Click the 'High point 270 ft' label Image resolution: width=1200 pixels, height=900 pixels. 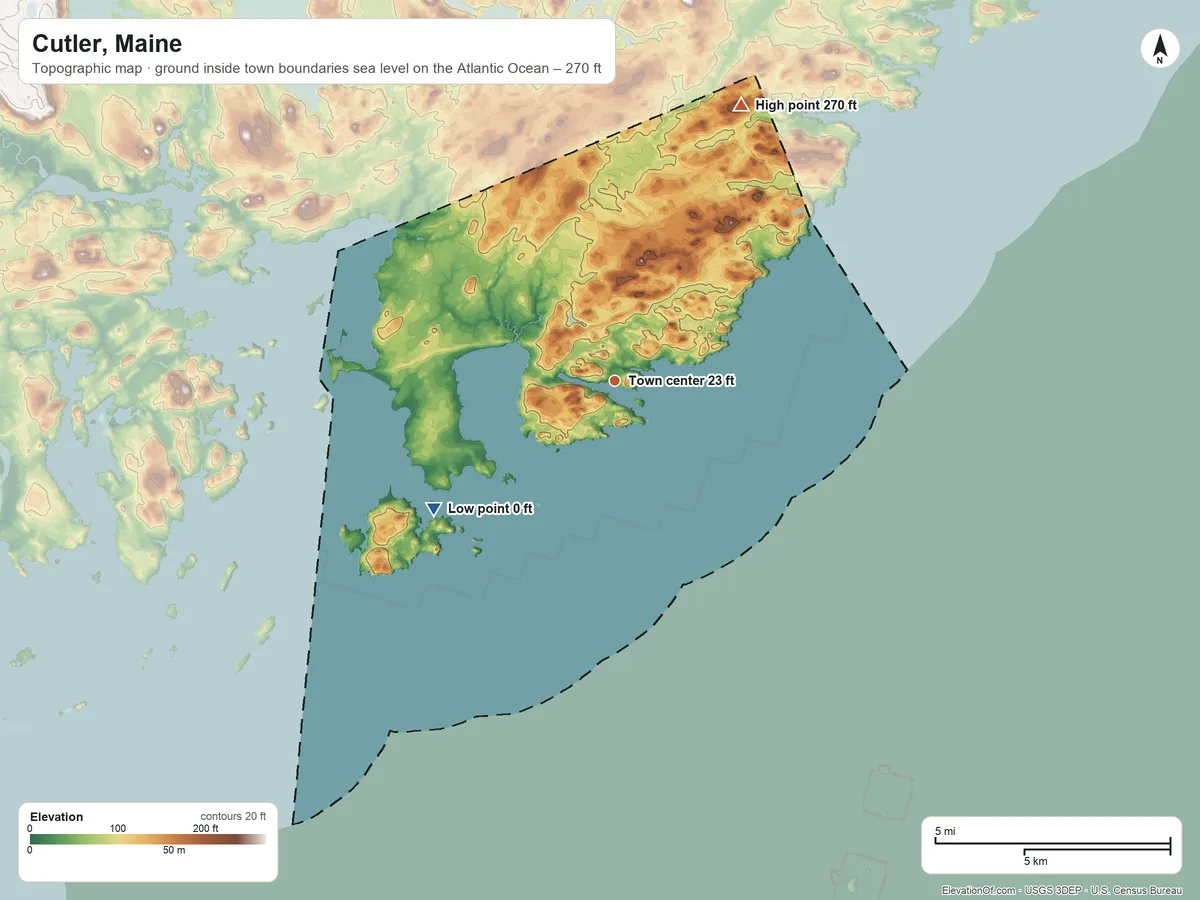(x=806, y=105)
